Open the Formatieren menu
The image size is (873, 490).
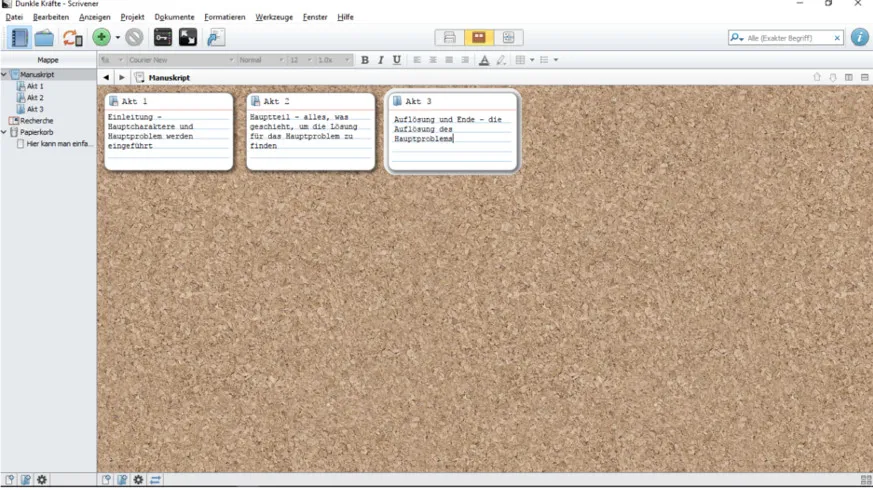tap(224, 17)
